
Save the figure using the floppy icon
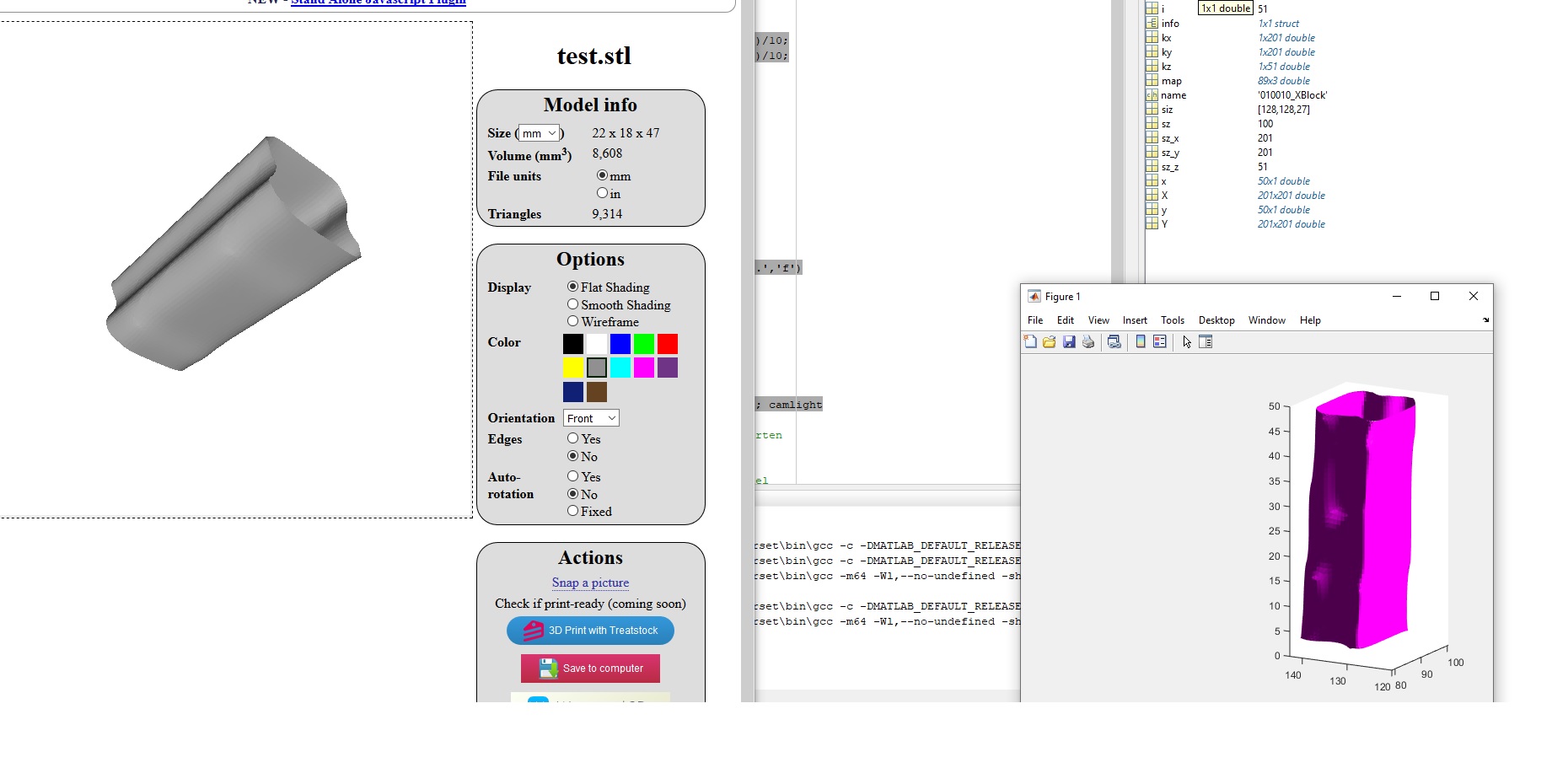[x=1069, y=341]
